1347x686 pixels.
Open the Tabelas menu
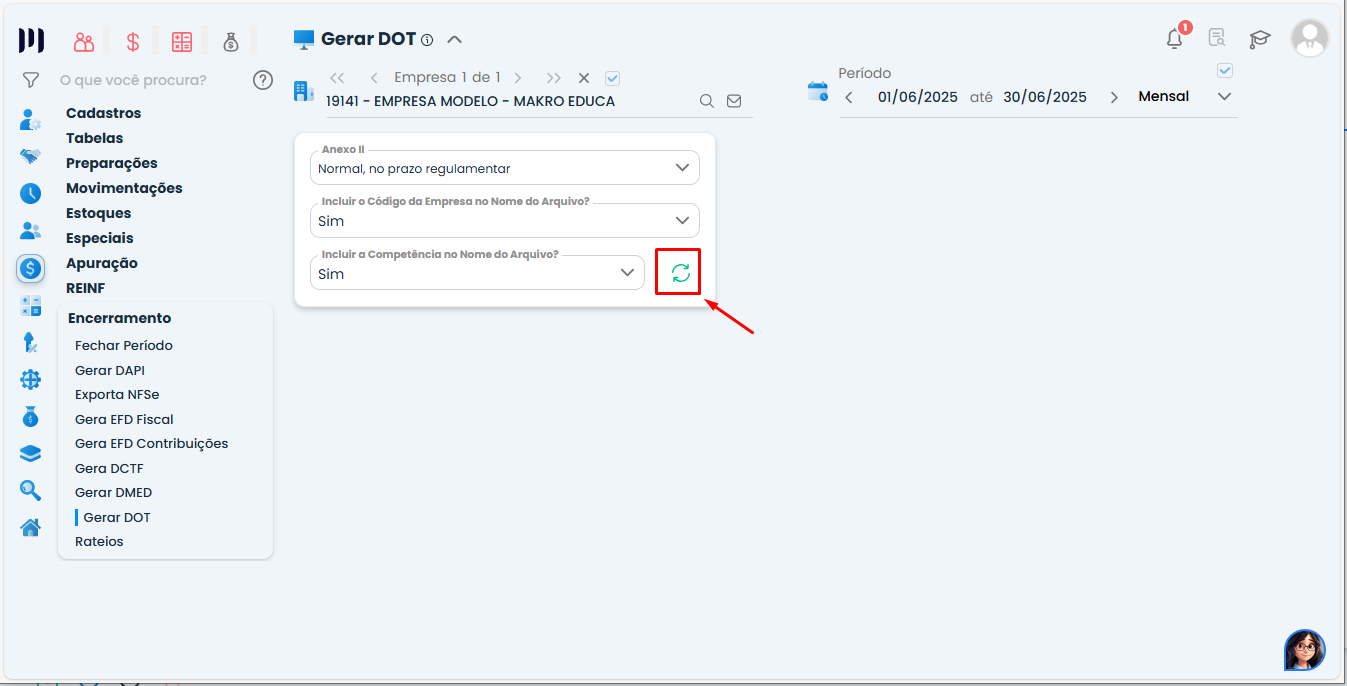click(x=95, y=138)
